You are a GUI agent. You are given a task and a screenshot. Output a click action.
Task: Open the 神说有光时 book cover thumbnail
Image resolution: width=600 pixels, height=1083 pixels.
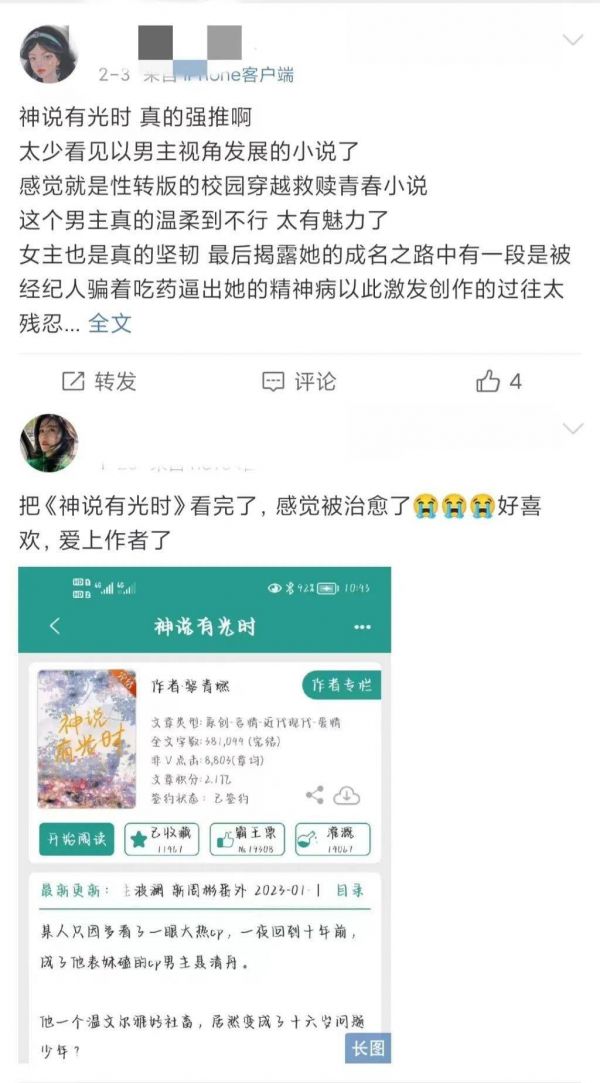point(87,739)
